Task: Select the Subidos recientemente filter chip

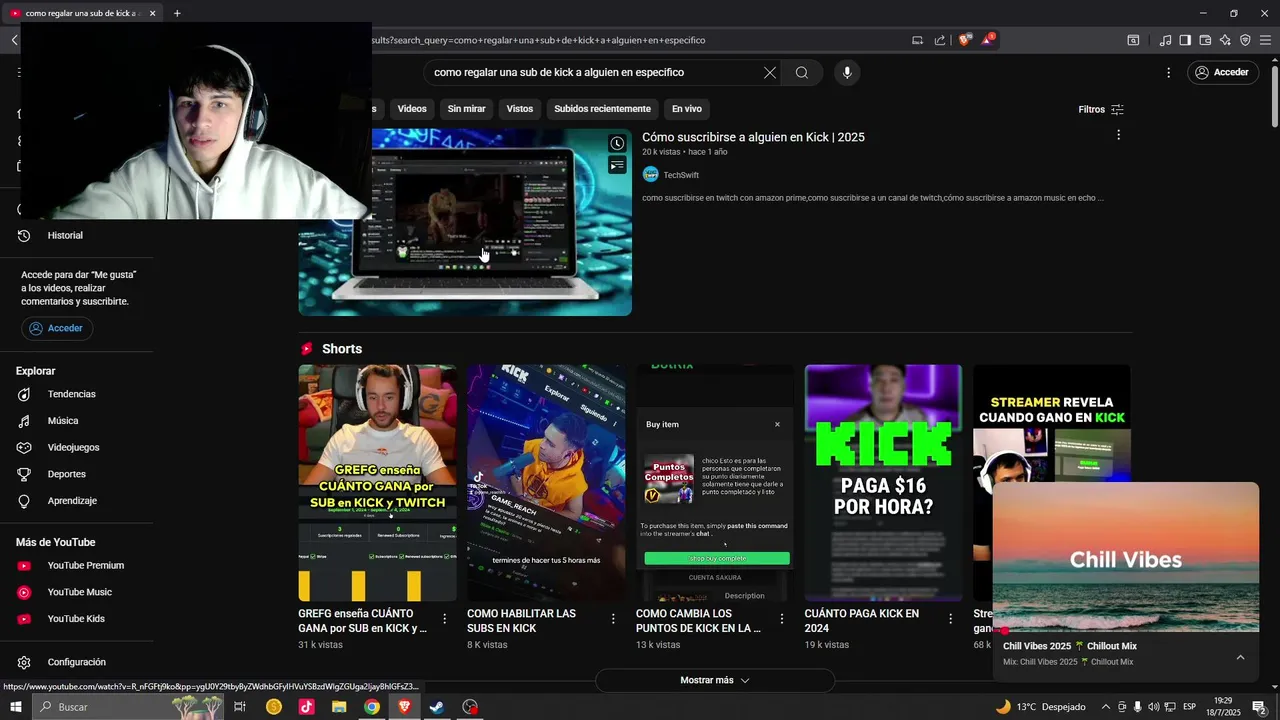Action: (x=602, y=109)
